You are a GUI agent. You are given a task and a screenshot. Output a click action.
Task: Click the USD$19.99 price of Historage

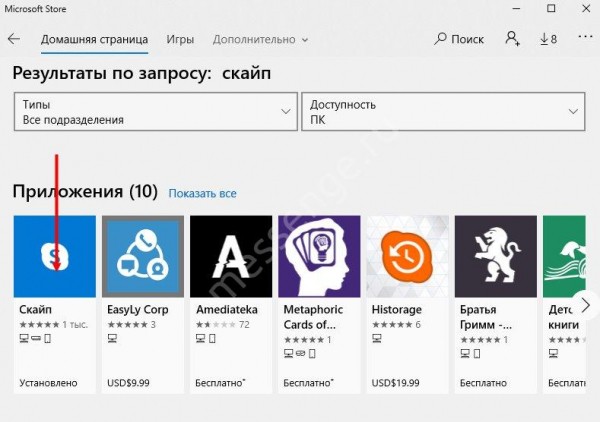pyautogui.click(x=395, y=383)
